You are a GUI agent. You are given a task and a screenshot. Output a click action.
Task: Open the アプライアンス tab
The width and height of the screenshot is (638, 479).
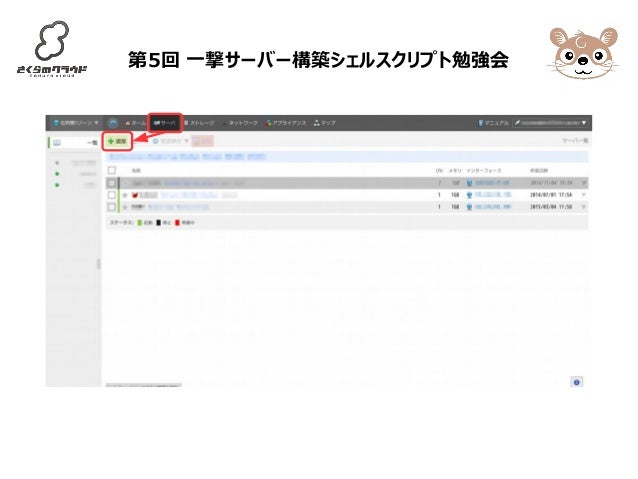click(x=286, y=123)
